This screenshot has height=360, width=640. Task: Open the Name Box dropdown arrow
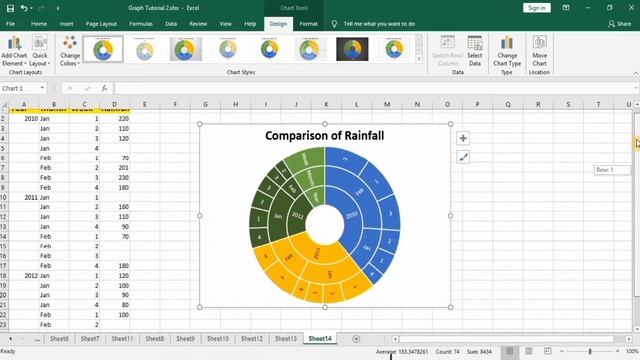pyautogui.click(x=42, y=88)
